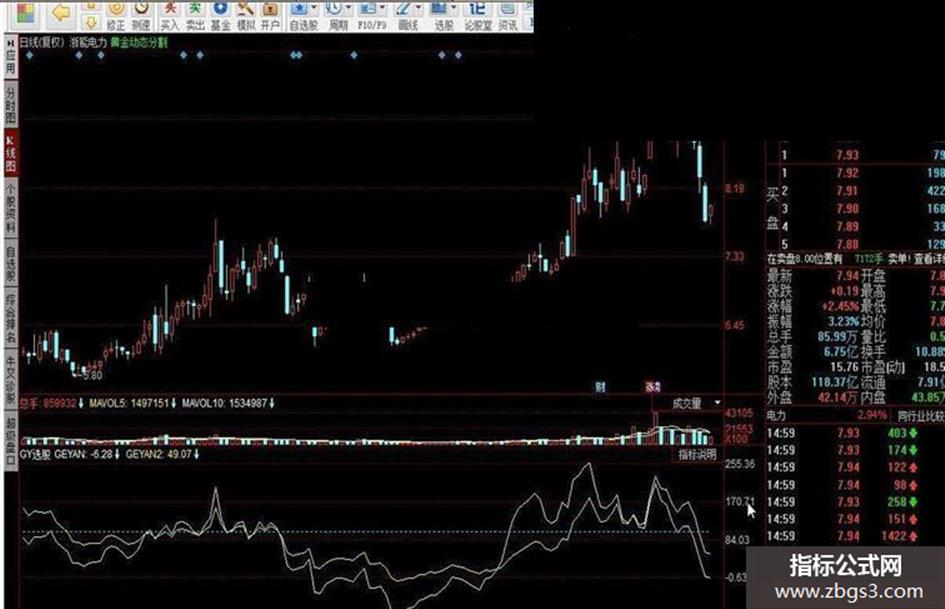Viewport: 945px width, 609px height.
Task: Switch to the 分时图 sidebar tab
Action: click(11, 104)
